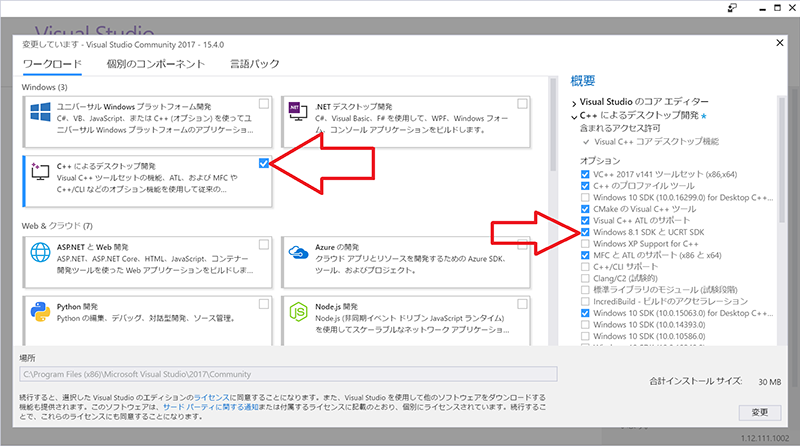The width and height of the screenshot is (800, 446).
Task: Toggle MFC と ATL のサポート option
Action: click(585, 255)
